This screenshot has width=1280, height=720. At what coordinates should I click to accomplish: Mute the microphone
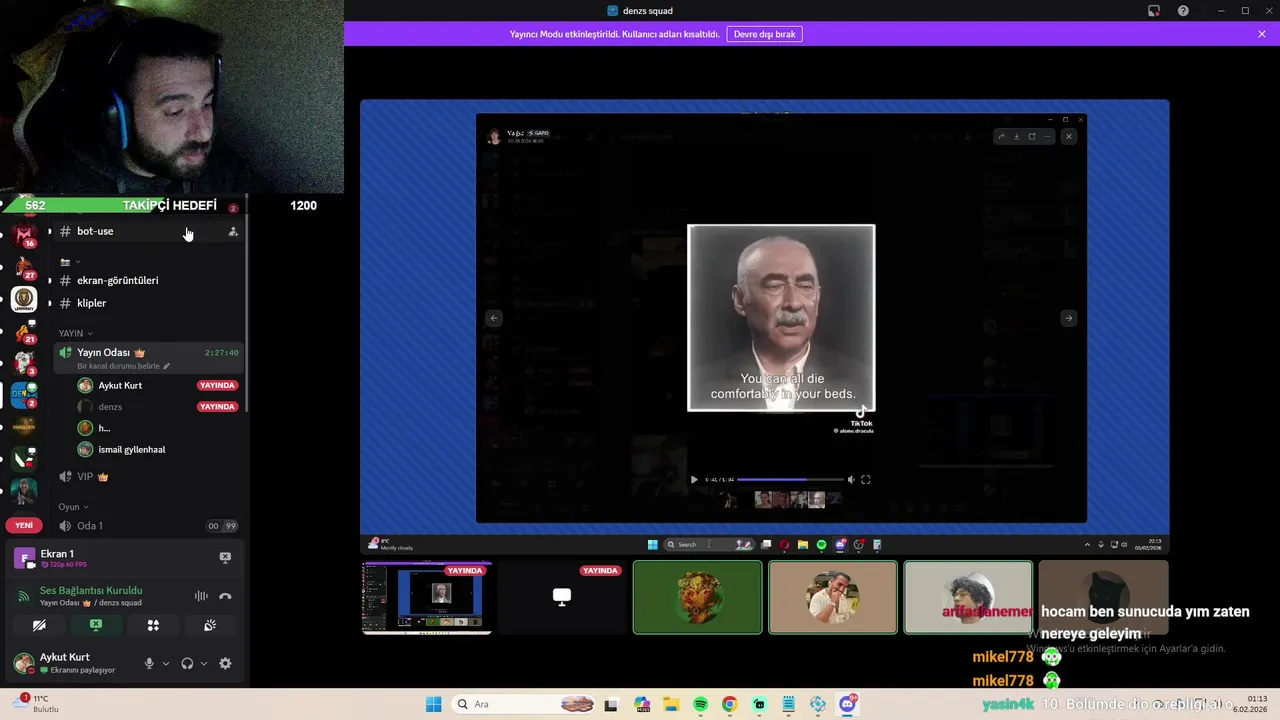(x=149, y=663)
